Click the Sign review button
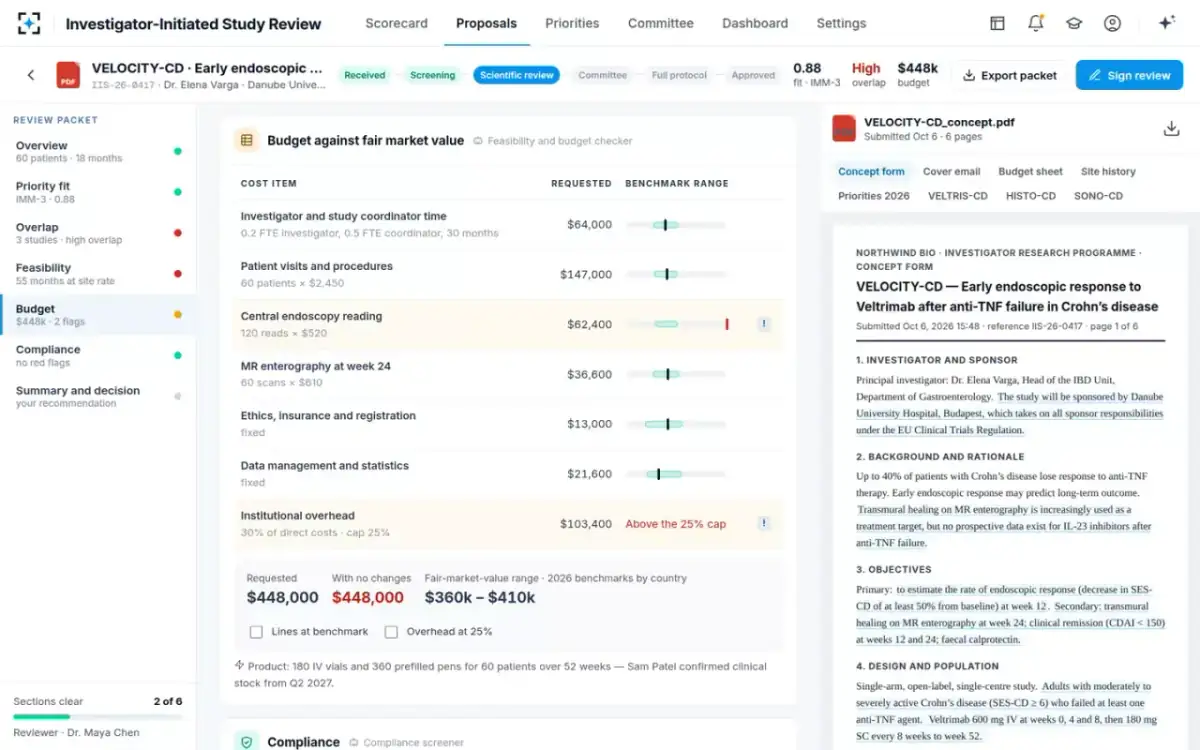Viewport: 1200px width, 750px height. (x=1129, y=75)
